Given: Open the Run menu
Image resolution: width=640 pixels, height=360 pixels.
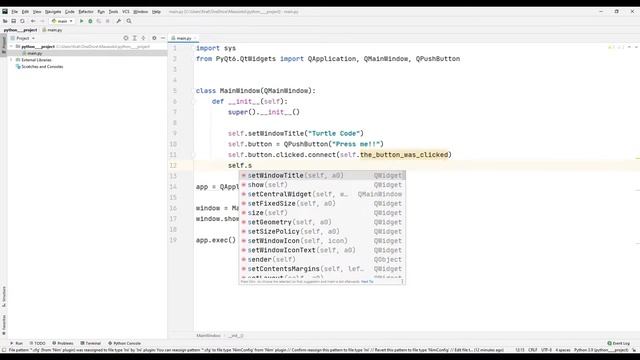Looking at the screenshot, I should coord(101,12).
